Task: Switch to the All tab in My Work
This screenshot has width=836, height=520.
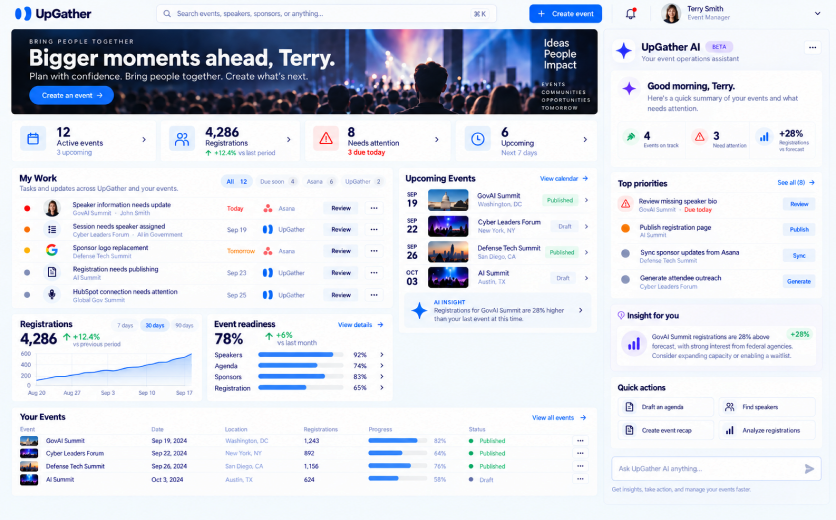Action: coord(237,182)
